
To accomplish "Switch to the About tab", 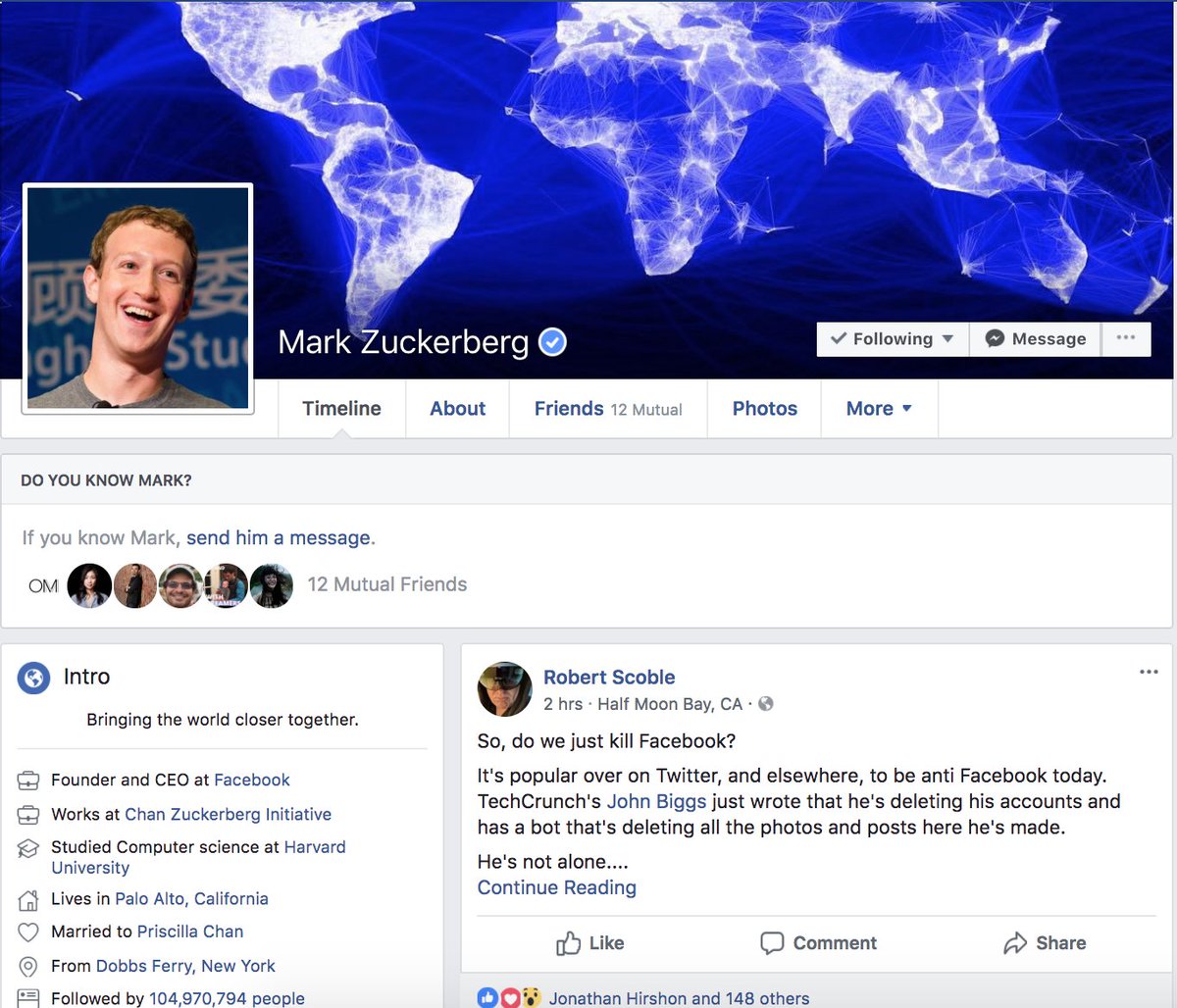I will (457, 409).
